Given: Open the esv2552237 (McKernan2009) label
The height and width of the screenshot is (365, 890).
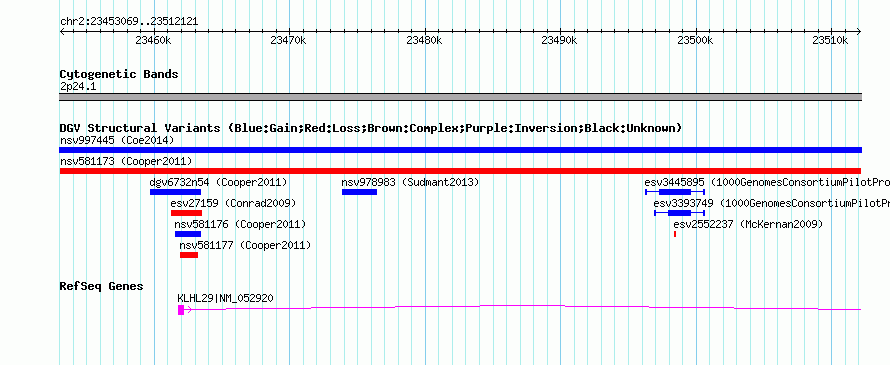Looking at the screenshot, I should click(748, 224).
